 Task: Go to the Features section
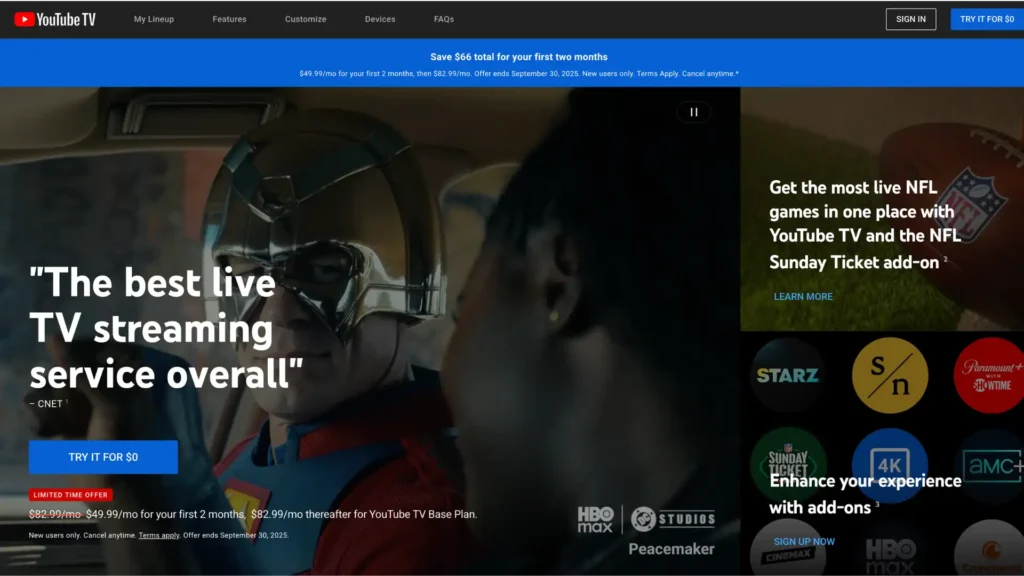pyautogui.click(x=229, y=19)
